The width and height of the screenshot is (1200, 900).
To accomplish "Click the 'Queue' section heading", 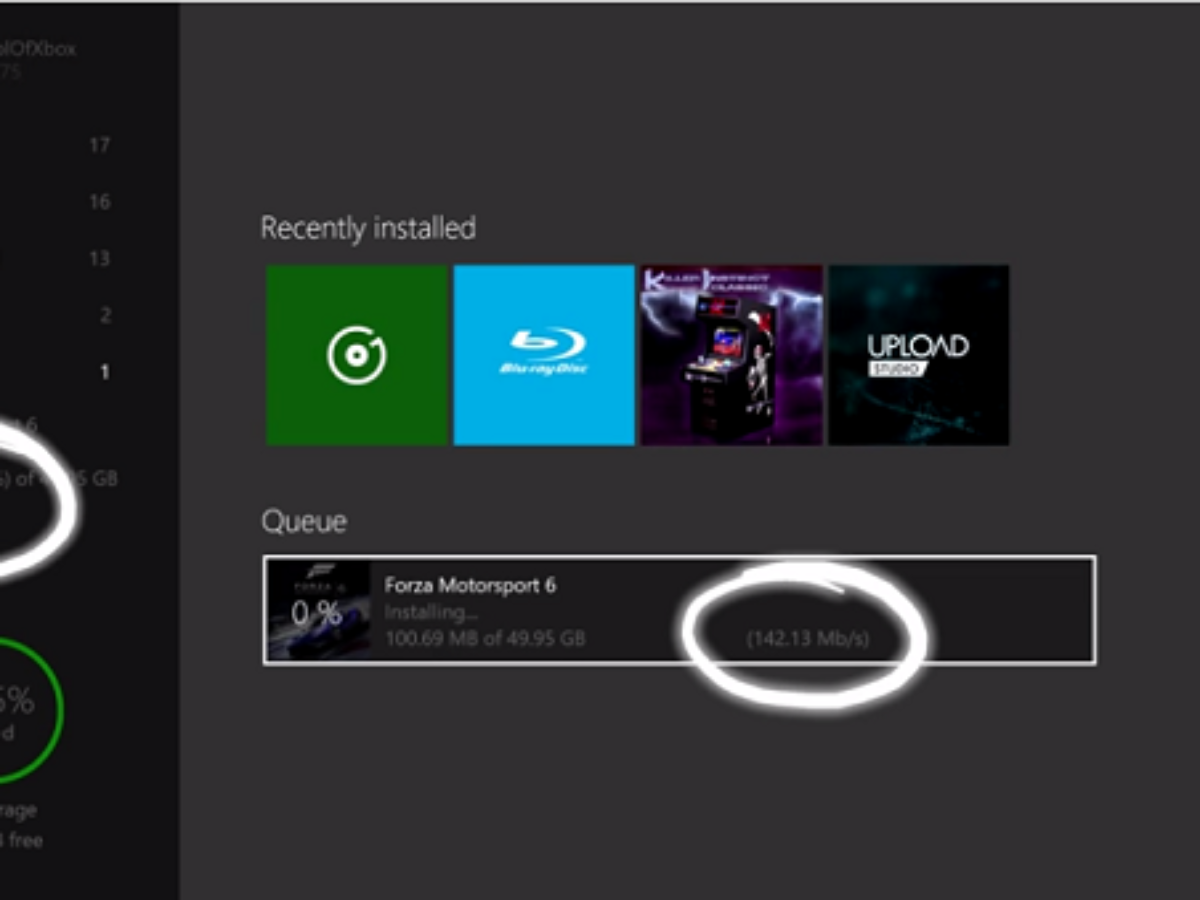I will pyautogui.click(x=304, y=522).
